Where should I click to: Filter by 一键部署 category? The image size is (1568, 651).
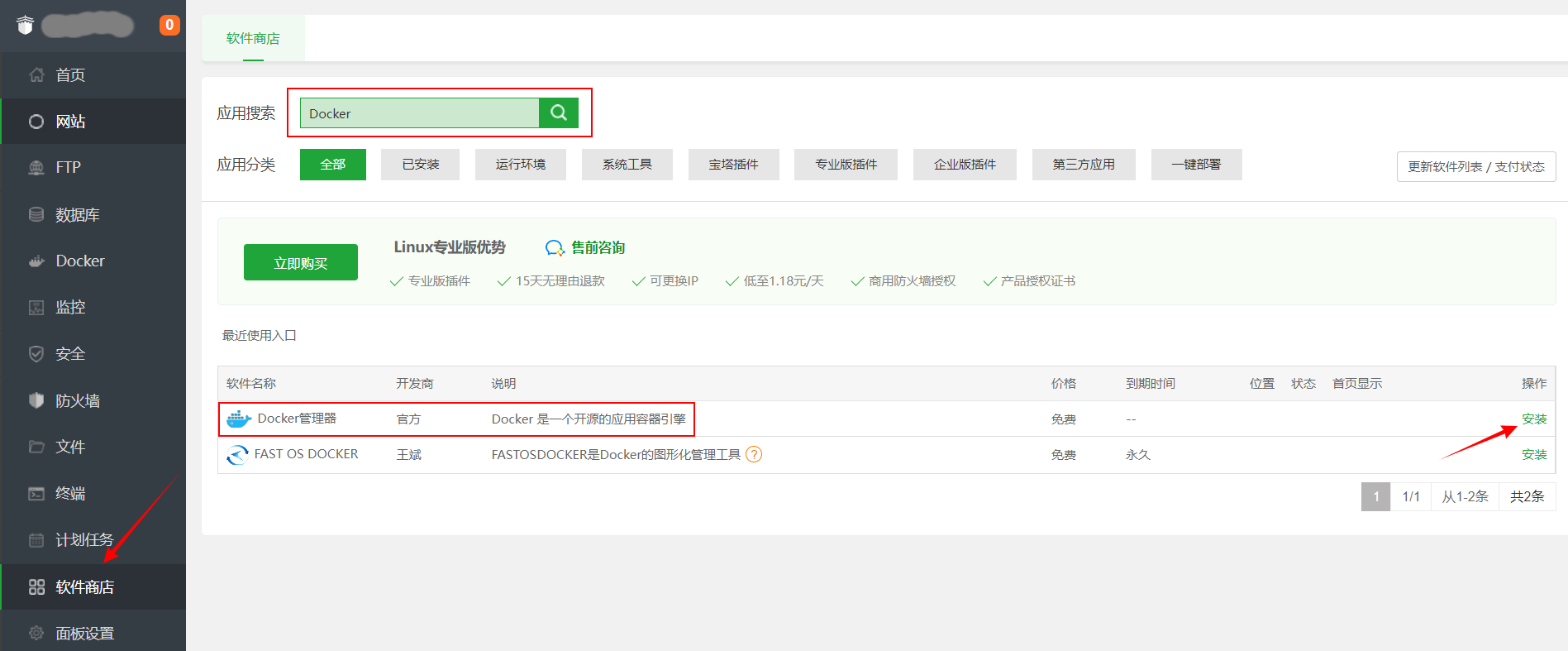(x=1196, y=165)
